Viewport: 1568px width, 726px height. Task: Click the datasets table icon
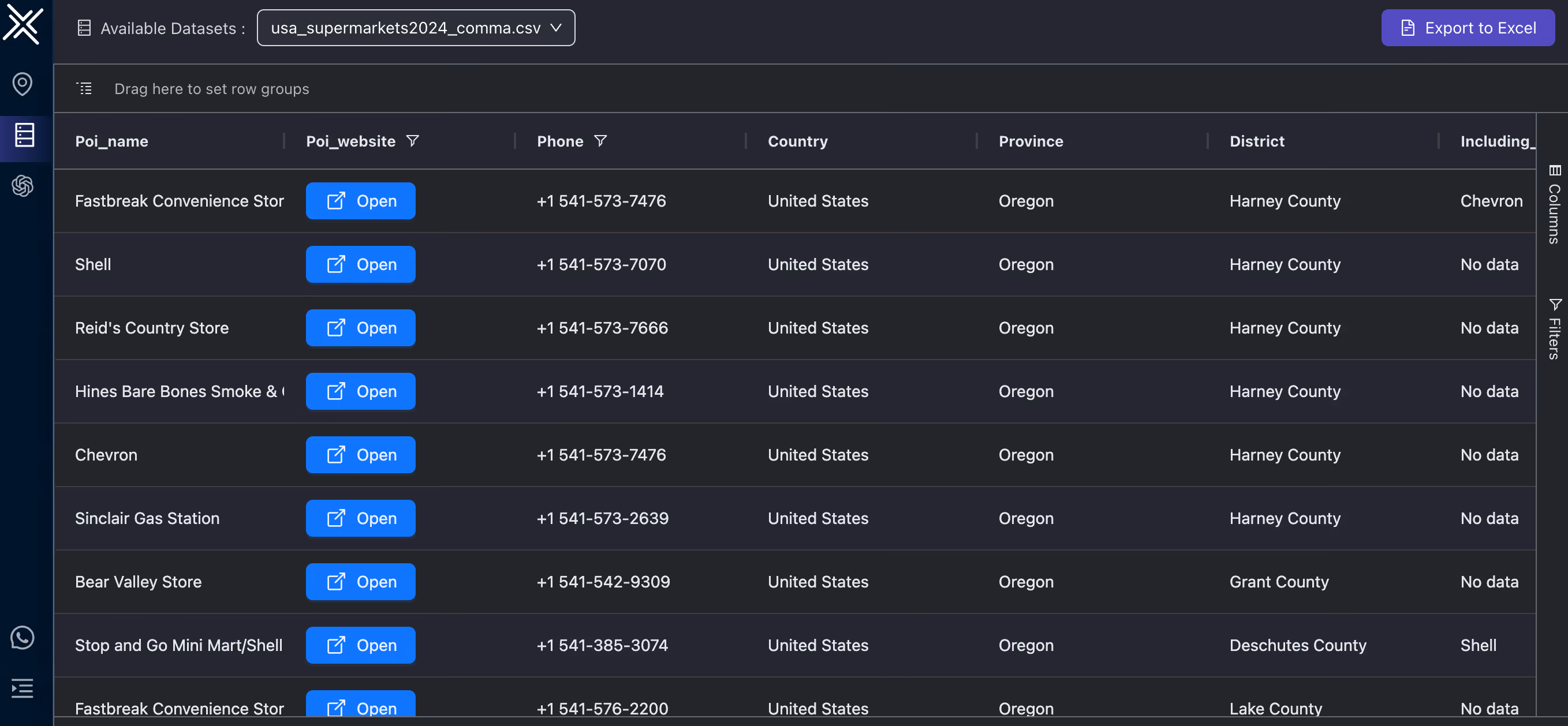click(x=85, y=28)
